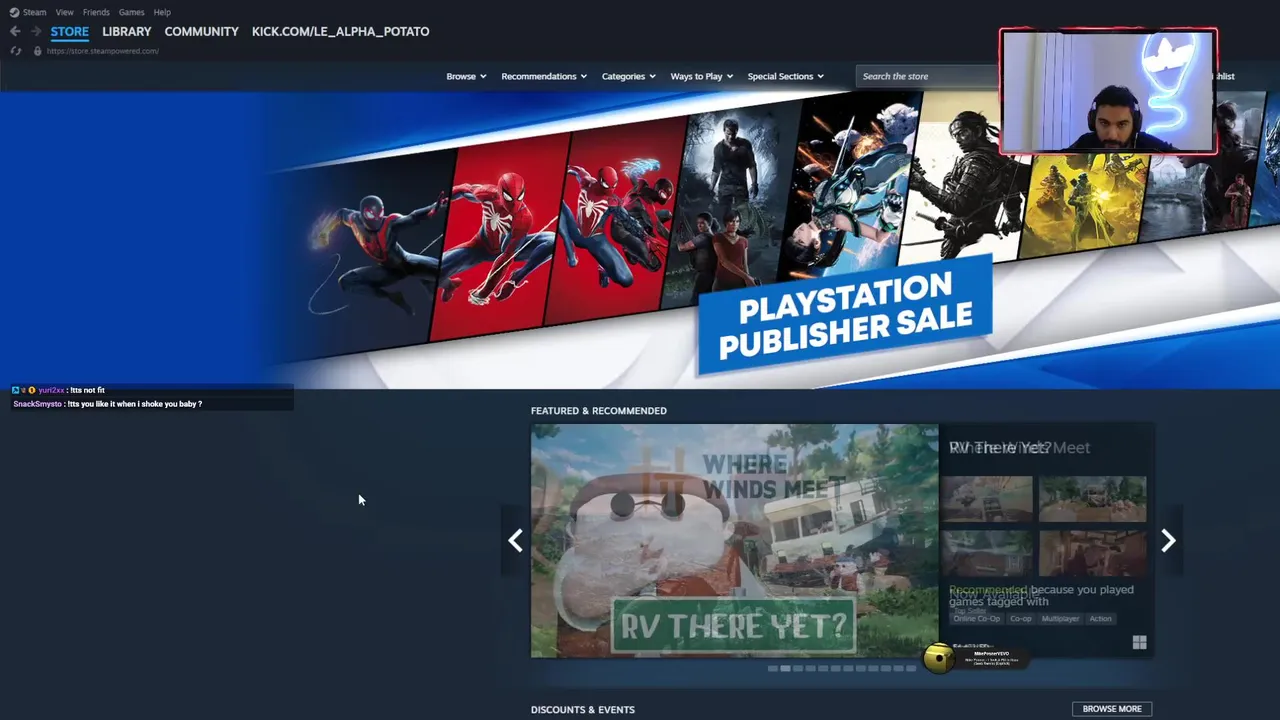The height and width of the screenshot is (720, 1280).
Task: Expand the Recommendations dropdown
Action: [x=544, y=76]
